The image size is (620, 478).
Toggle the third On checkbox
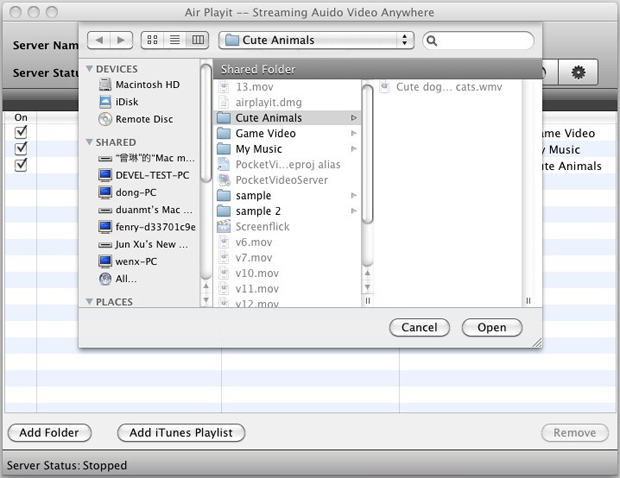(21, 164)
